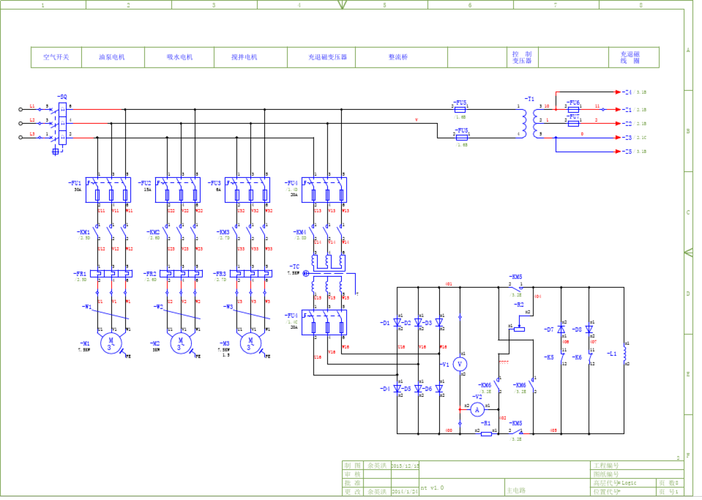Click the -KM3 contactor label
Viewport: 702px width, 500px height.
coord(223,232)
